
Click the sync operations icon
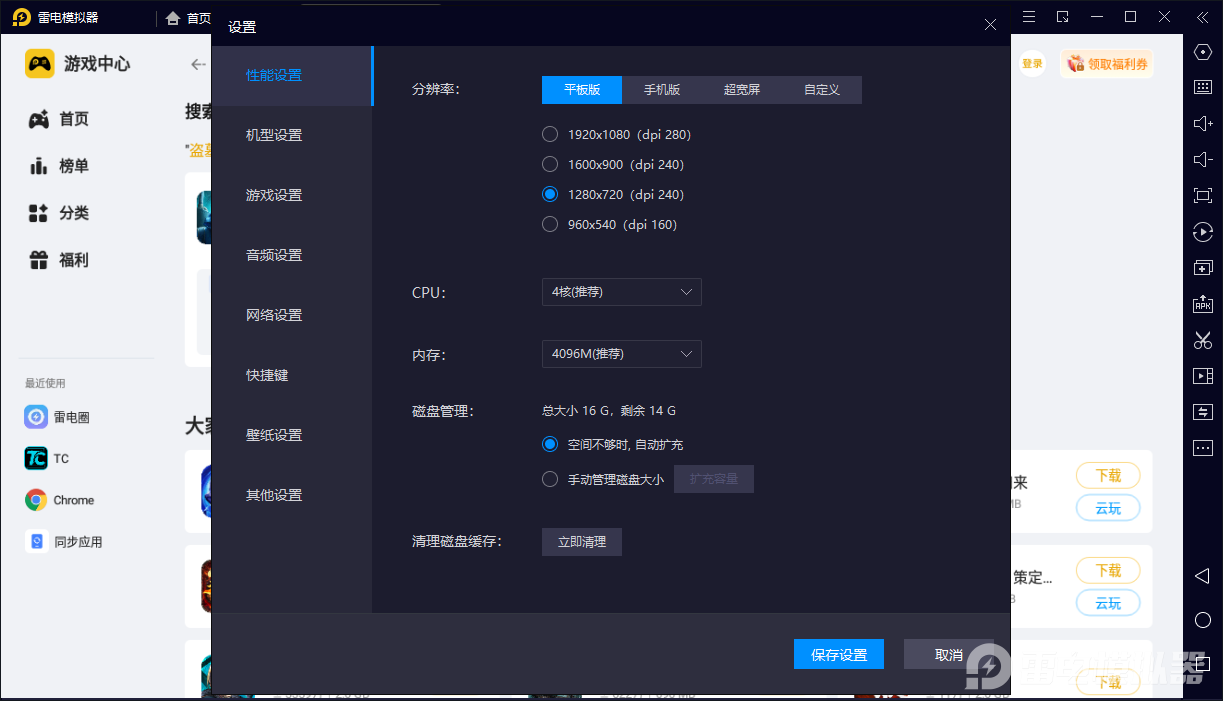point(1203,412)
